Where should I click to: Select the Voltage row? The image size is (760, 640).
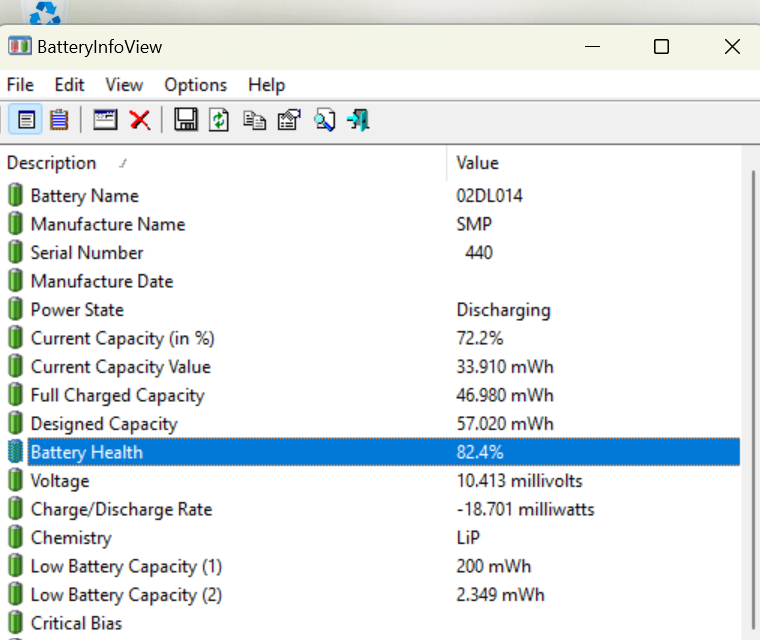(370, 480)
